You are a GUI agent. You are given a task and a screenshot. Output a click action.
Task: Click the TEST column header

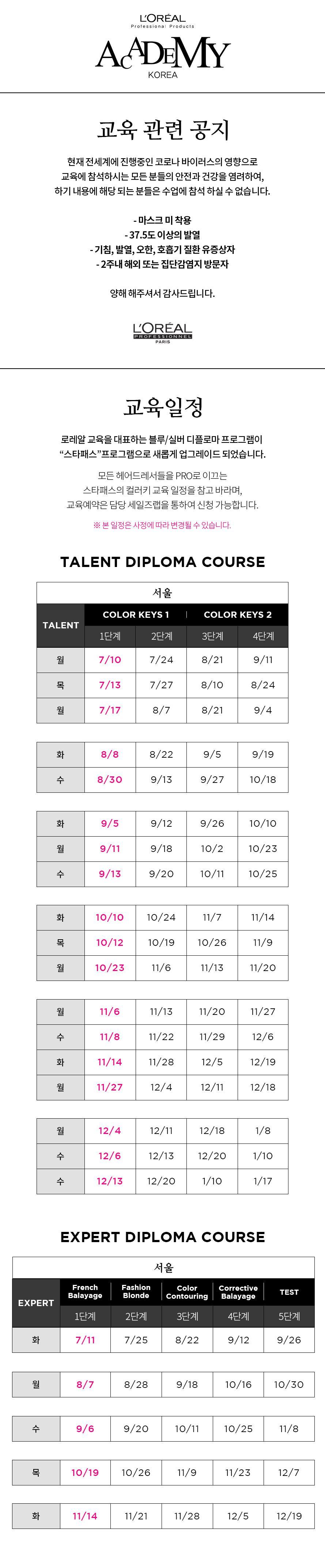(289, 1292)
